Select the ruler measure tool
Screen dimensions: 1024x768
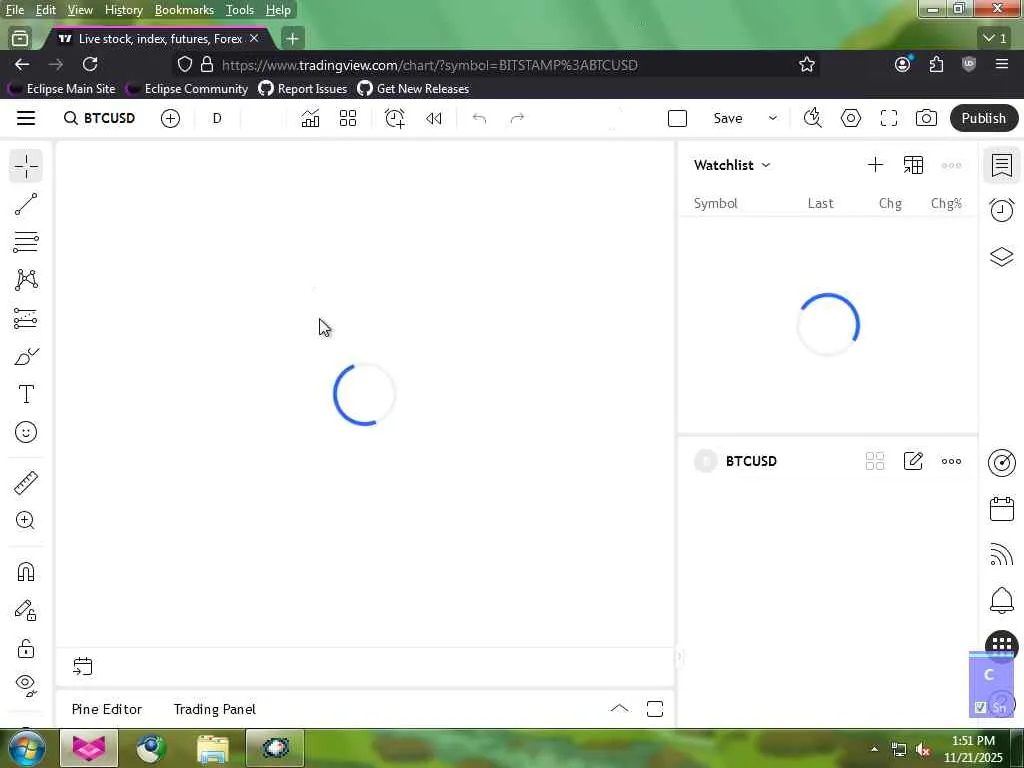(26, 483)
